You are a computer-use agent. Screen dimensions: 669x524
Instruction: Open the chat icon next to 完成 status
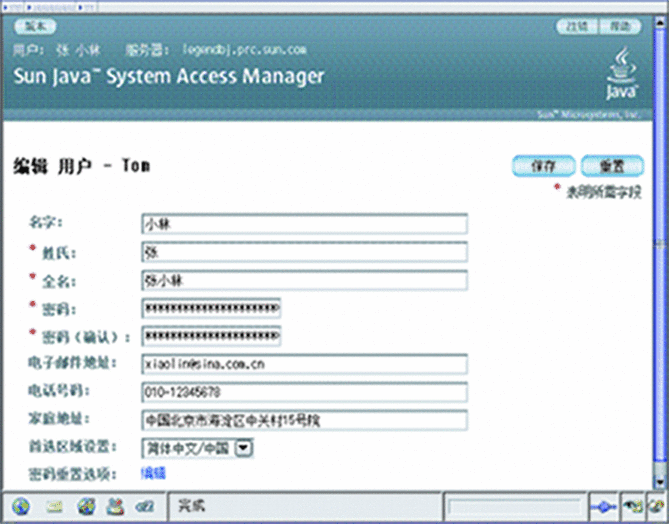(145, 507)
